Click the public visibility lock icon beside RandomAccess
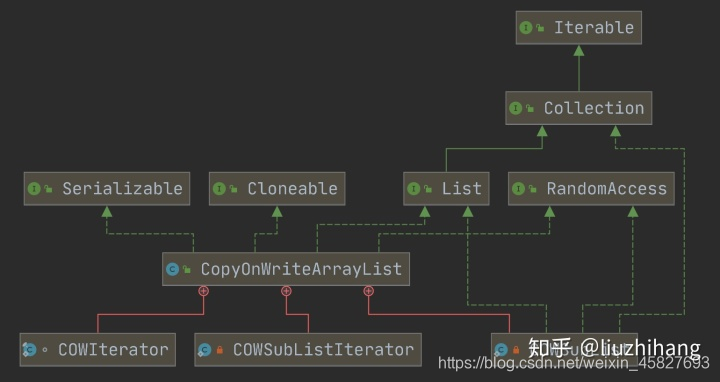This screenshot has width=720, height=382. 533,189
